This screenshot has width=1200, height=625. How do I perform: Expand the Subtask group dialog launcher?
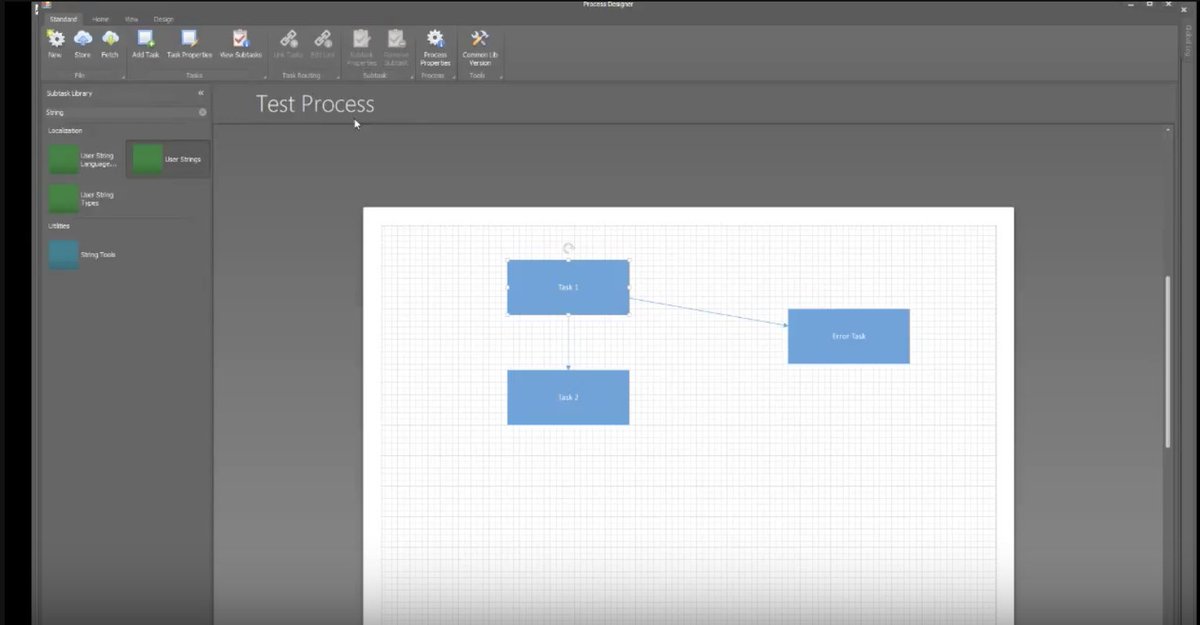(410, 77)
